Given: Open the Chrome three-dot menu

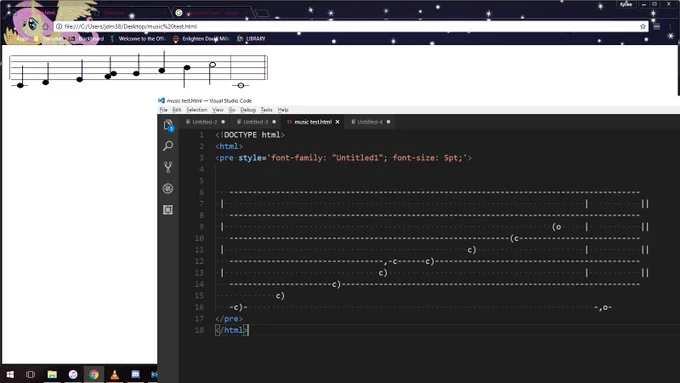Looking at the screenshot, I should (670, 26).
